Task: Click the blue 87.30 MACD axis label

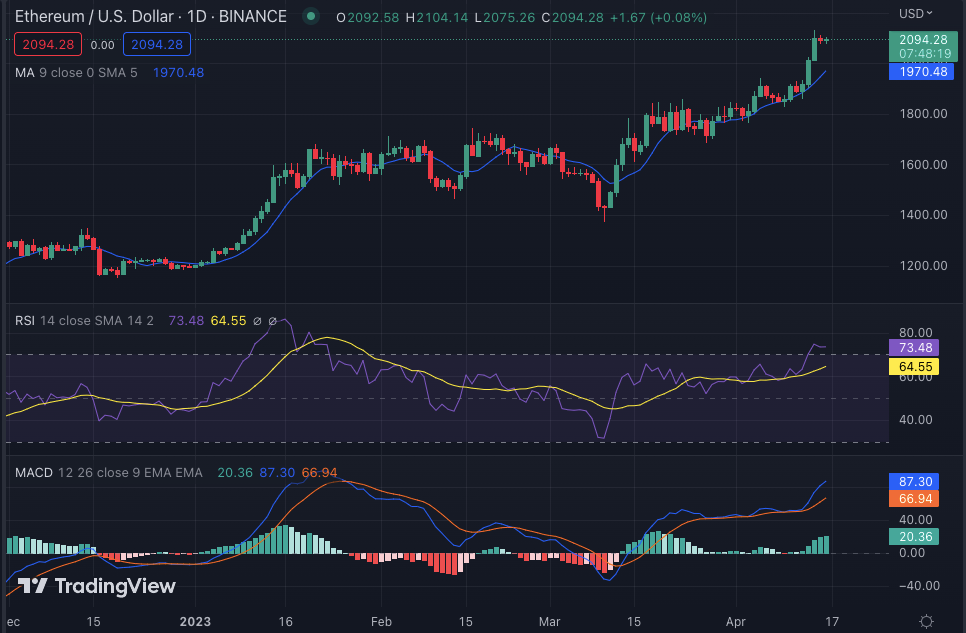Action: (x=915, y=481)
